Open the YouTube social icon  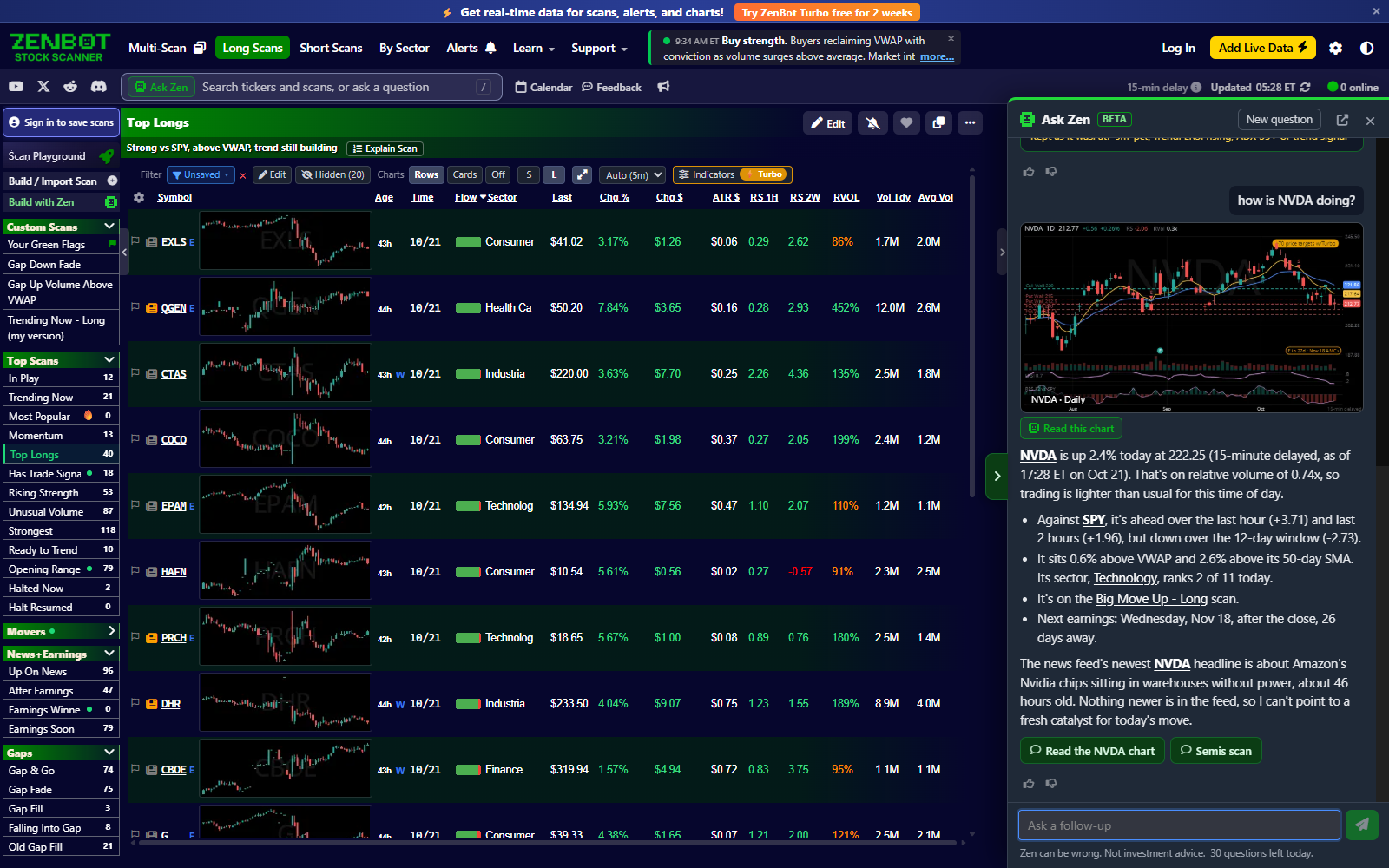(x=16, y=87)
